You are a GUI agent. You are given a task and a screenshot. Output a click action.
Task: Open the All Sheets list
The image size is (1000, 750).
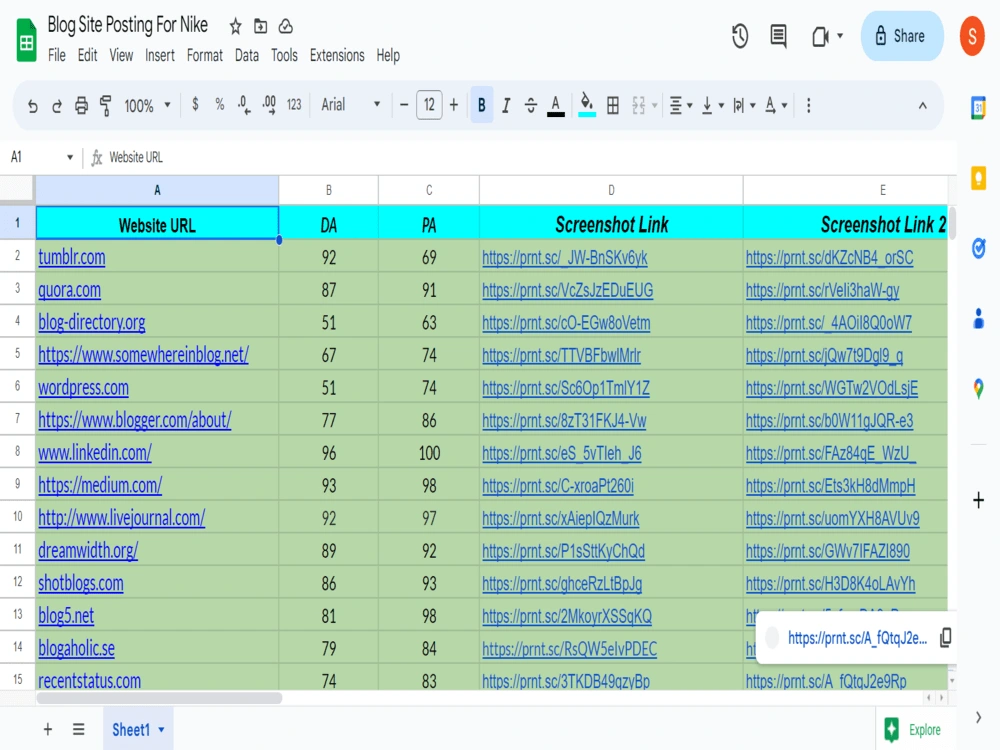tap(78, 729)
